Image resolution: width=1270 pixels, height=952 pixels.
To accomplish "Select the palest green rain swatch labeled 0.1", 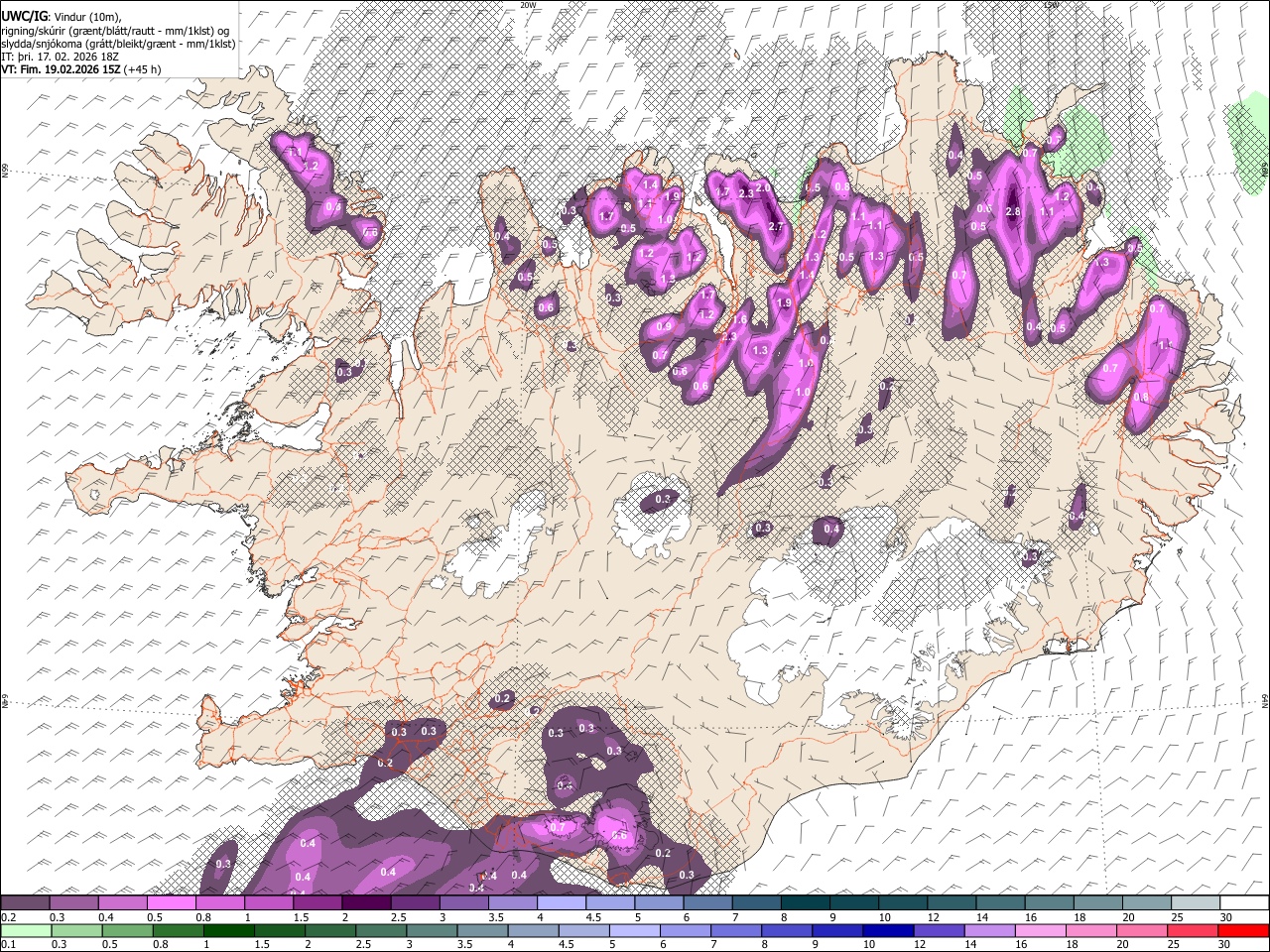I will (x=26, y=930).
